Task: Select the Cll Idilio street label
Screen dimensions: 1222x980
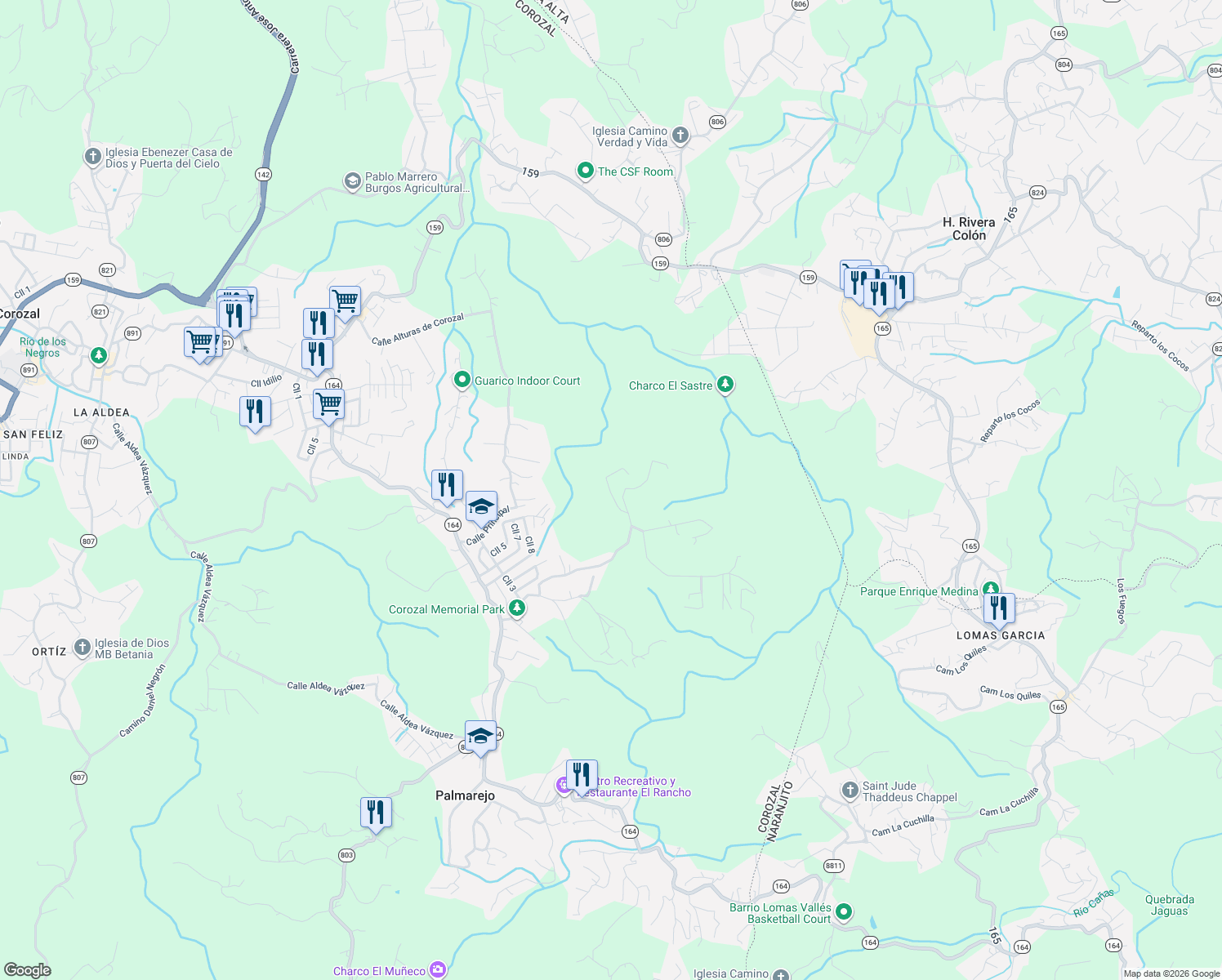Action: (x=266, y=381)
